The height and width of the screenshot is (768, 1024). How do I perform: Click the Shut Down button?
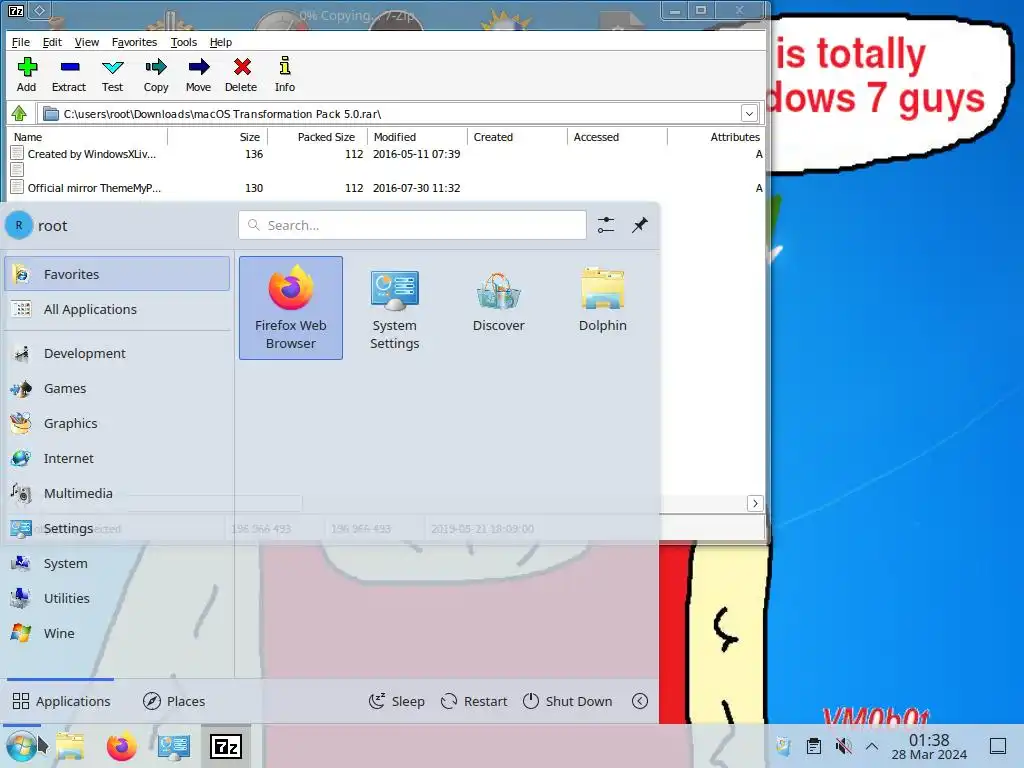tap(568, 701)
